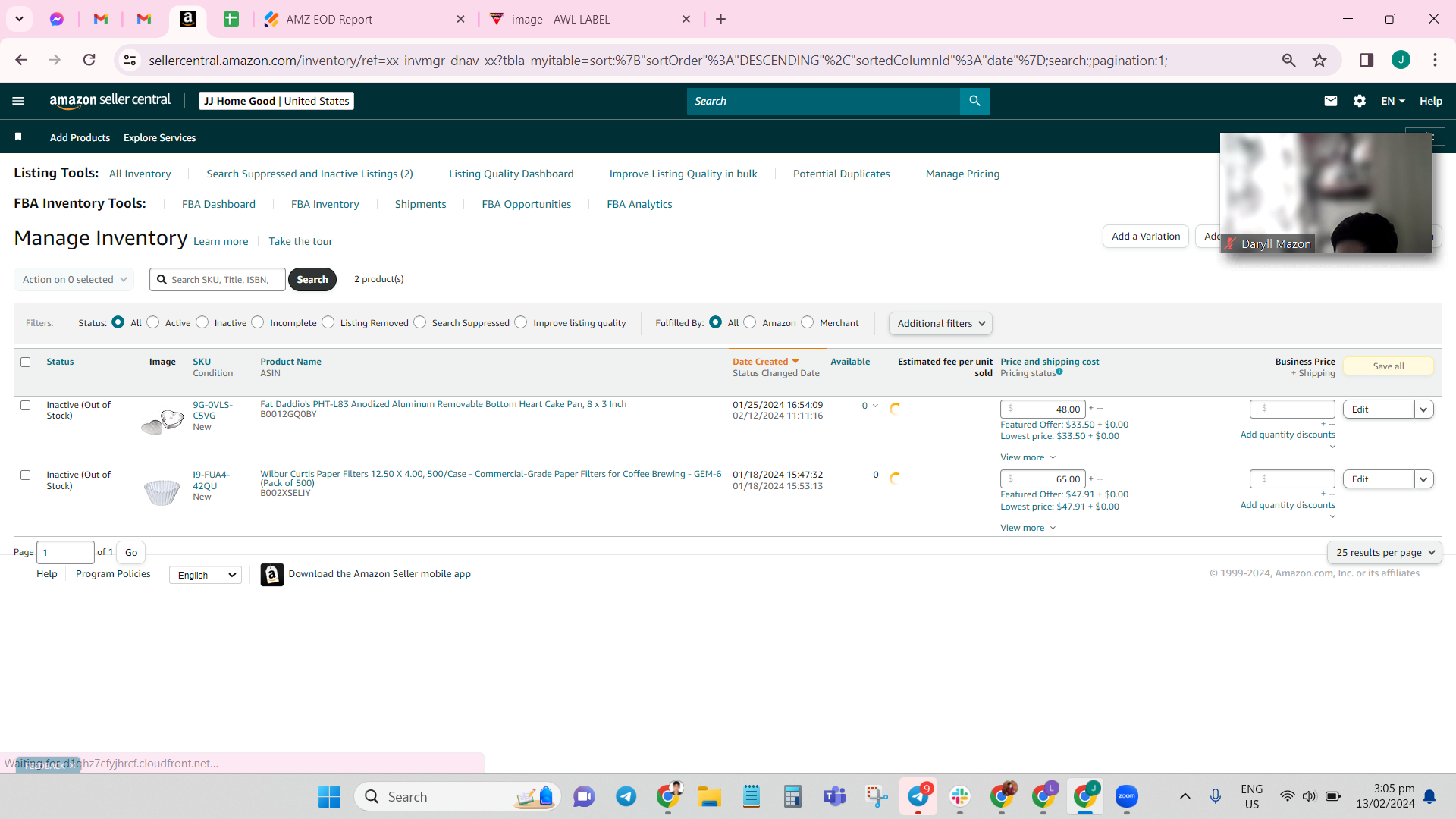The width and height of the screenshot is (1456, 819).
Task: Open zoom magnifier icon in address bar
Action: coord(1288,60)
